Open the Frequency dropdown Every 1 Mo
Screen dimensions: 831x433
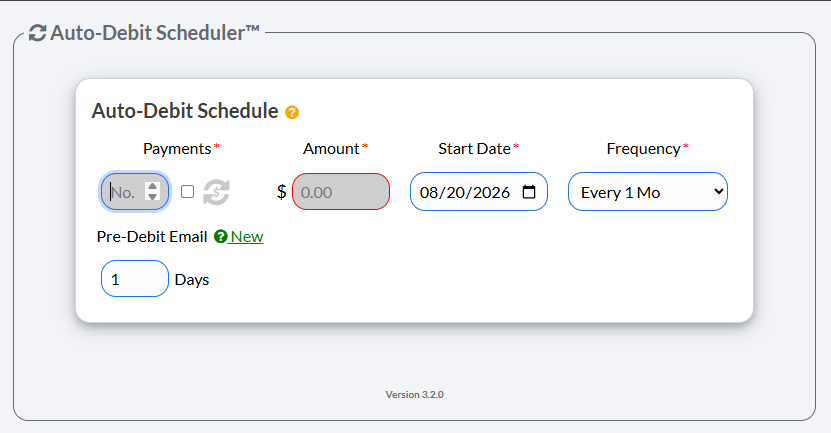click(648, 191)
